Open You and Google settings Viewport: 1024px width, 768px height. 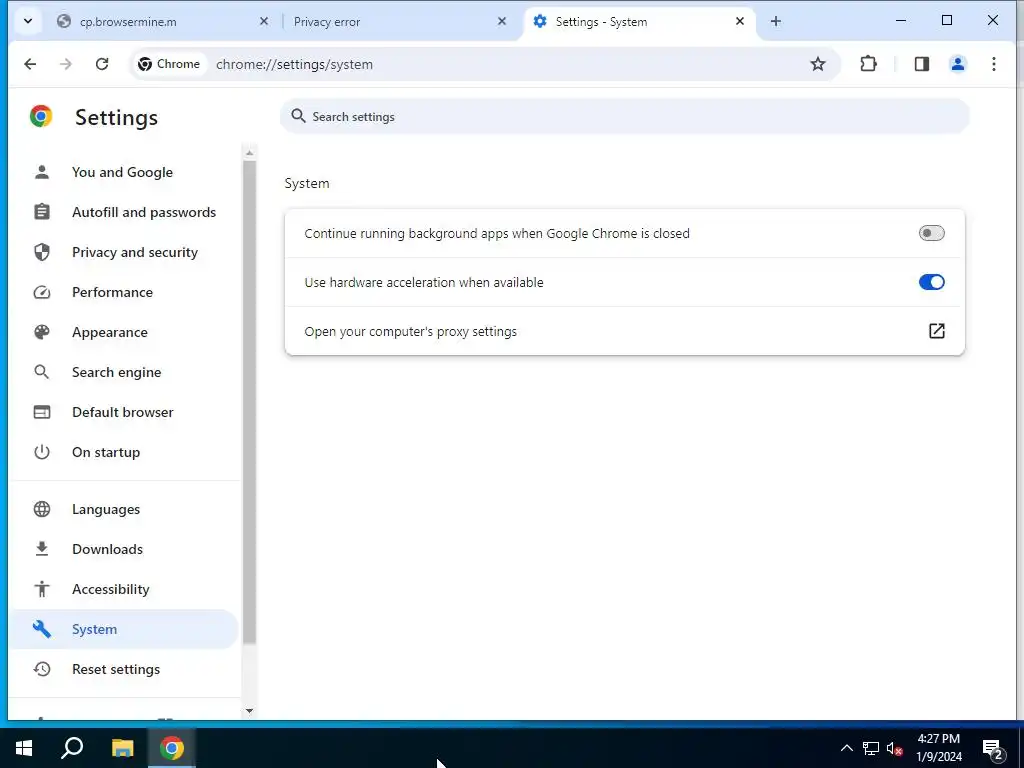(x=124, y=172)
